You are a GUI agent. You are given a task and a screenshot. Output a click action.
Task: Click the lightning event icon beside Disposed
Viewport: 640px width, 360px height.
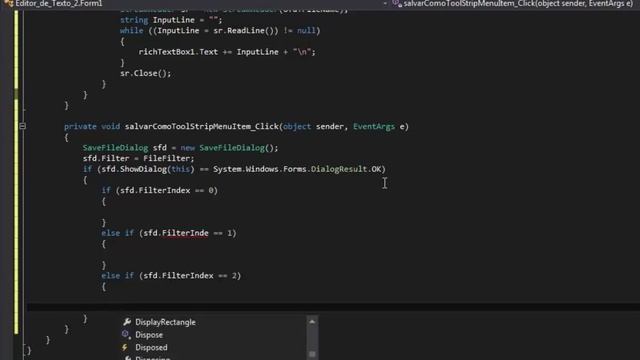[x=125, y=347]
